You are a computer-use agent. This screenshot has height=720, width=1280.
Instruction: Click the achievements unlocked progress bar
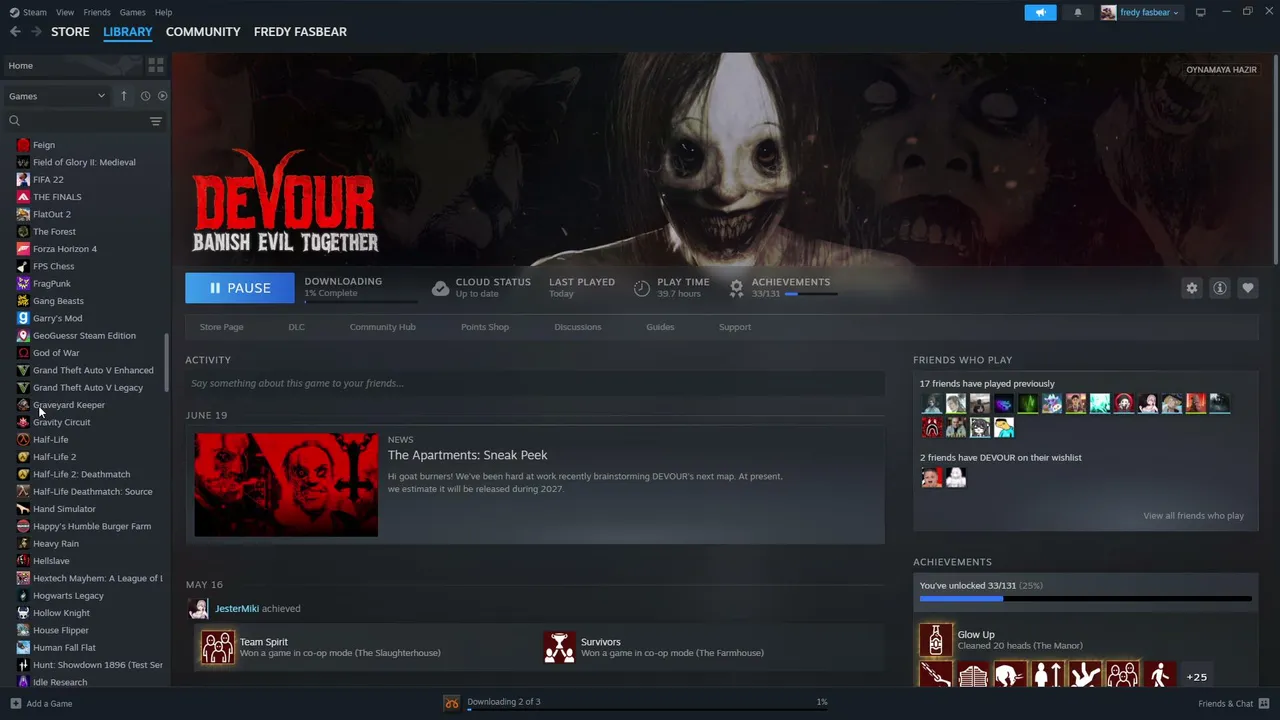[x=1085, y=599]
